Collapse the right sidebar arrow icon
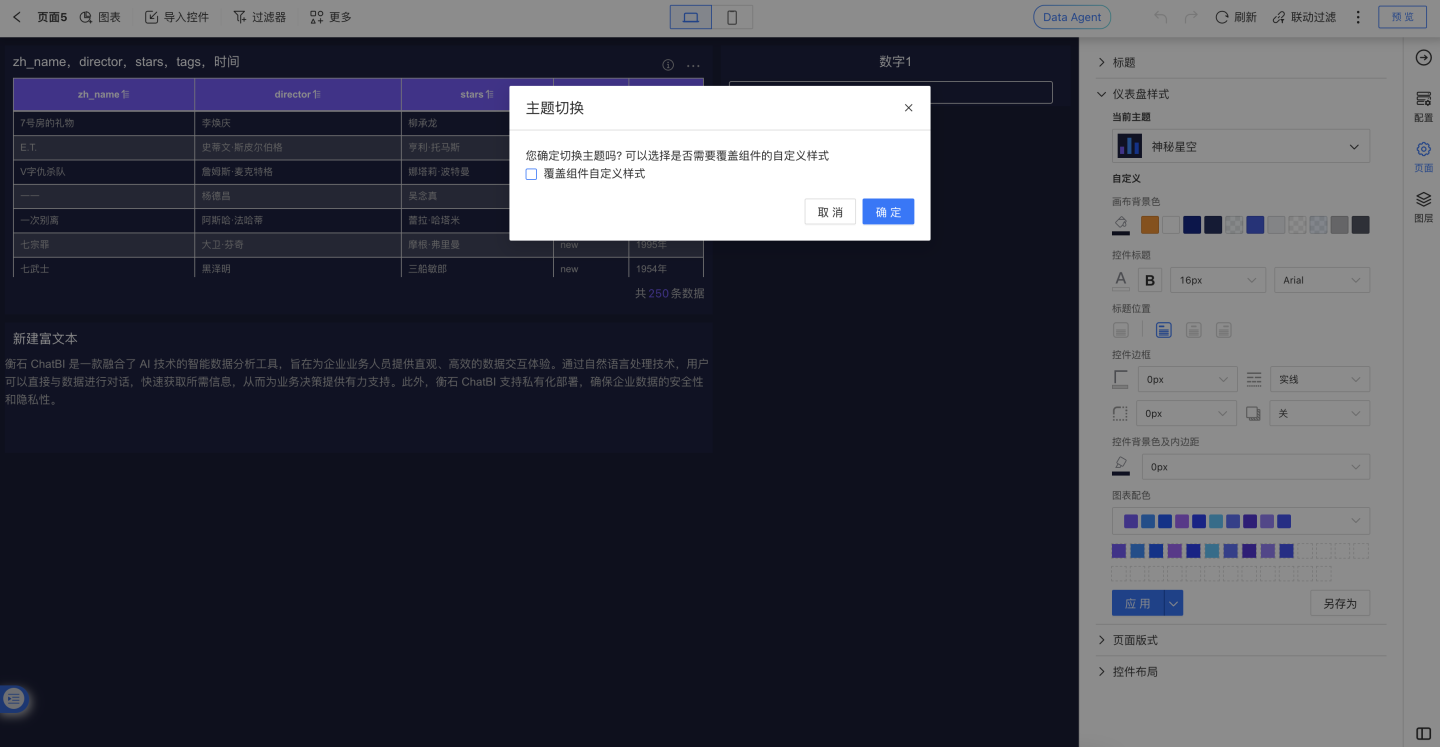 pyautogui.click(x=1423, y=58)
